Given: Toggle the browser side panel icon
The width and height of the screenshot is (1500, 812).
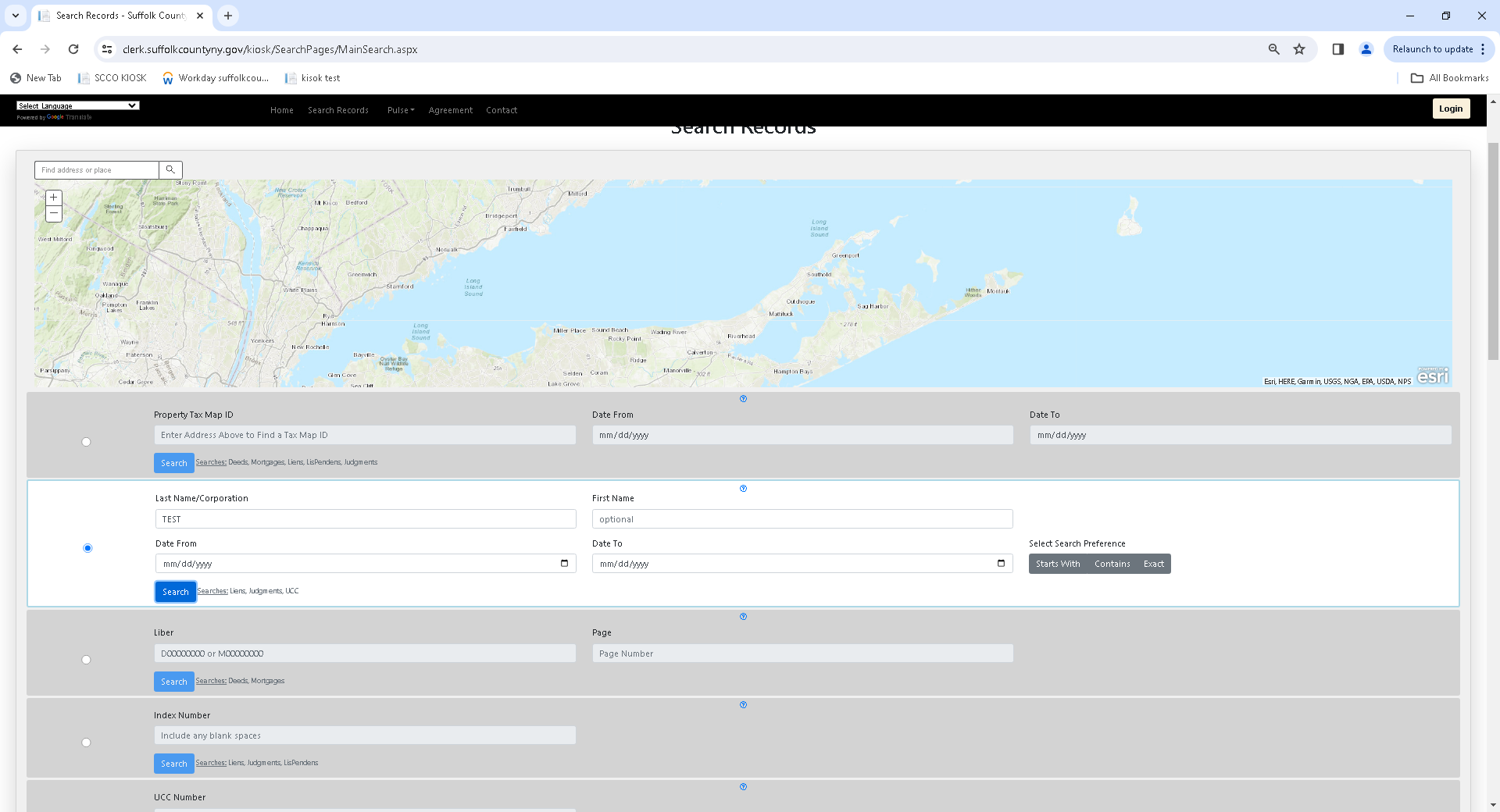Looking at the screenshot, I should tap(1338, 49).
